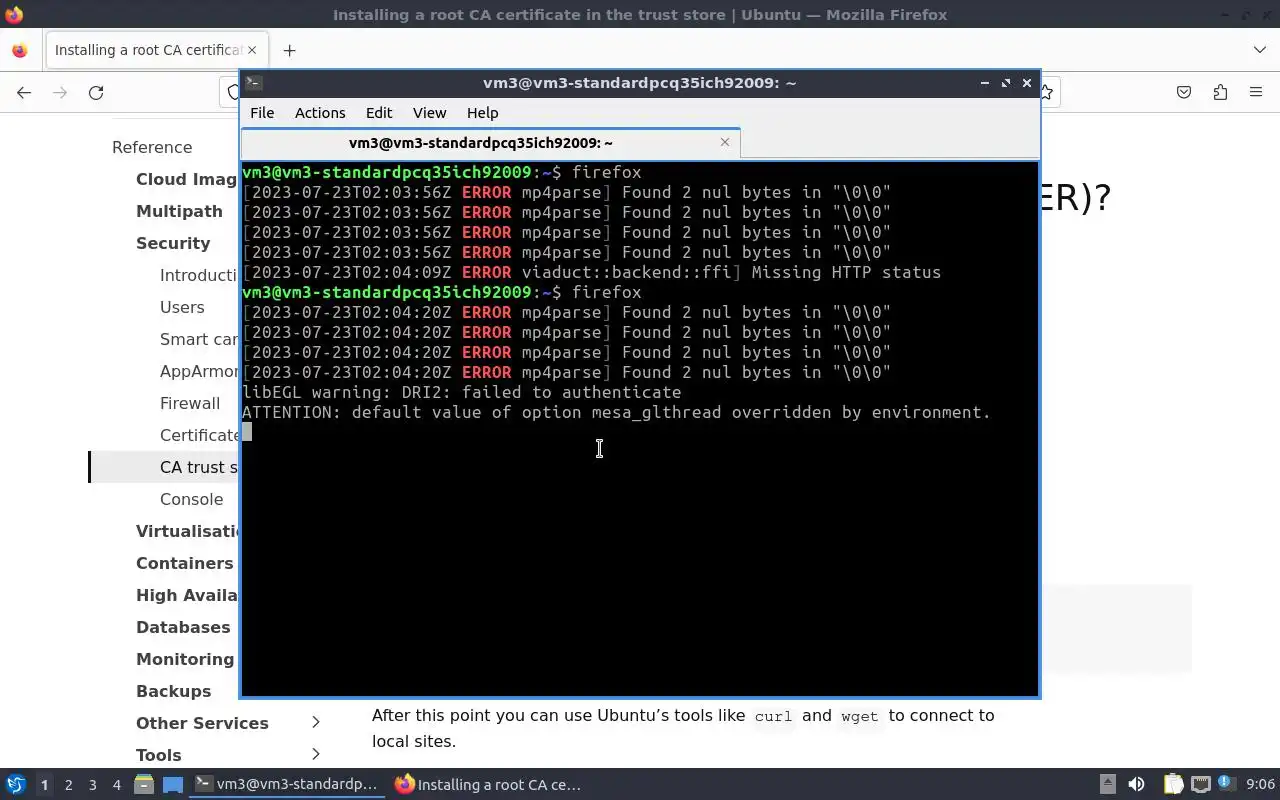The image size is (1280, 800).
Task: Open the Security sidebar link
Action: pyautogui.click(x=173, y=243)
